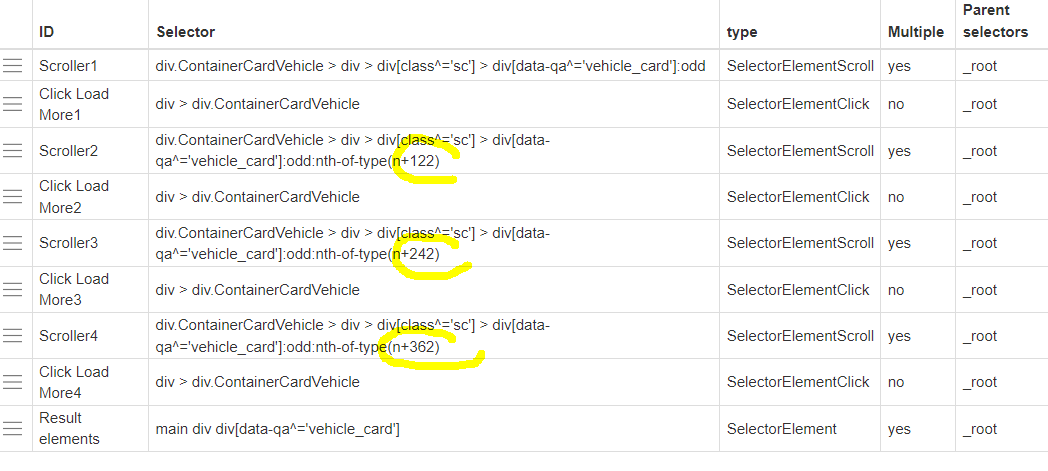Click the drag handle beside Click Load More1
1048x471 pixels.
click(12, 104)
